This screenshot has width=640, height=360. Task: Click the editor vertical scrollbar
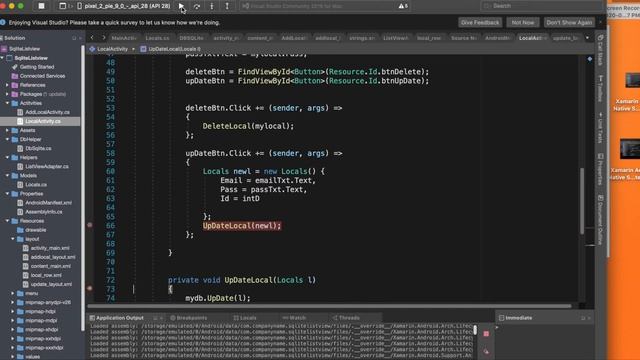coord(582,201)
